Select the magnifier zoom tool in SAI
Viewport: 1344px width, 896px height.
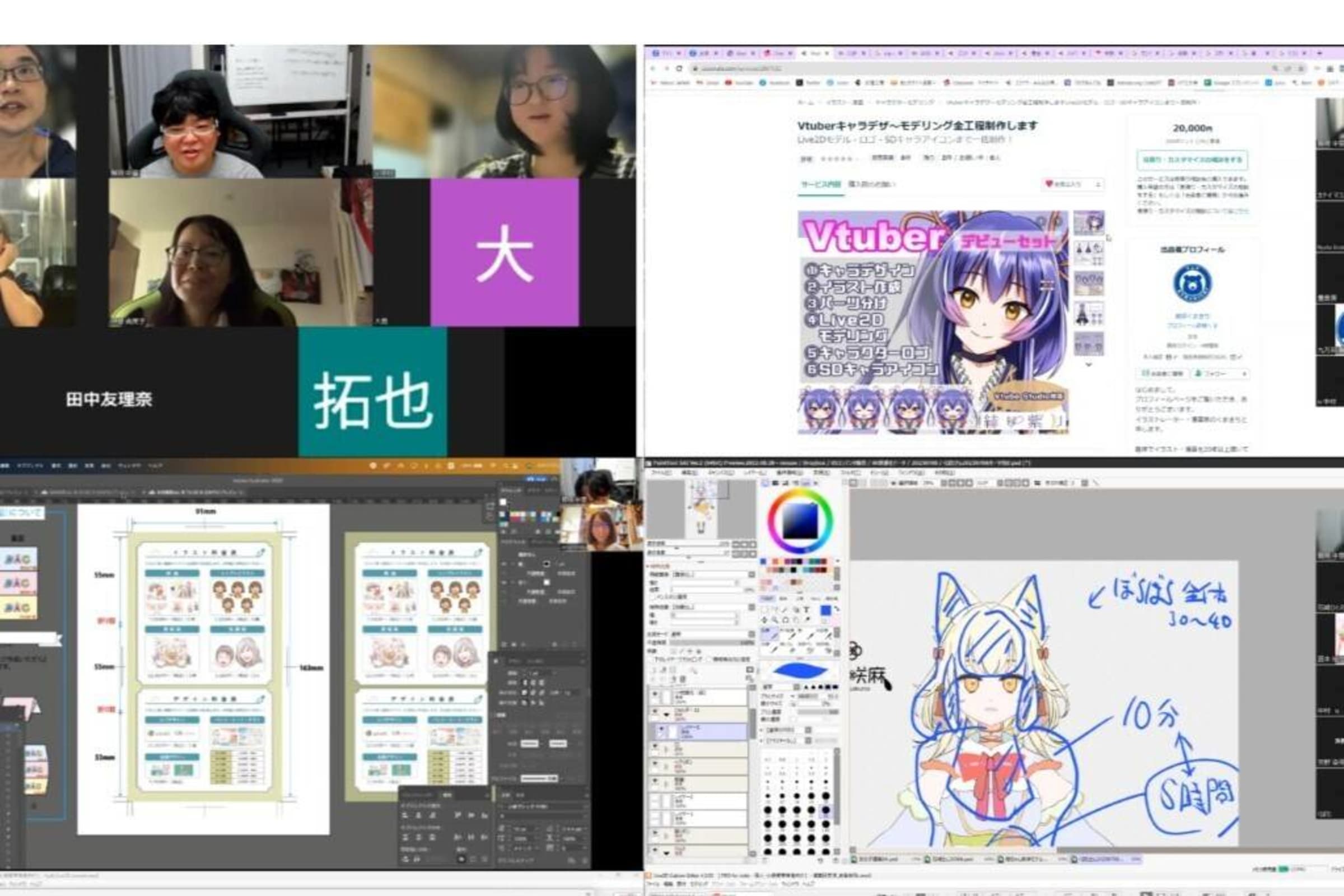tap(774, 620)
